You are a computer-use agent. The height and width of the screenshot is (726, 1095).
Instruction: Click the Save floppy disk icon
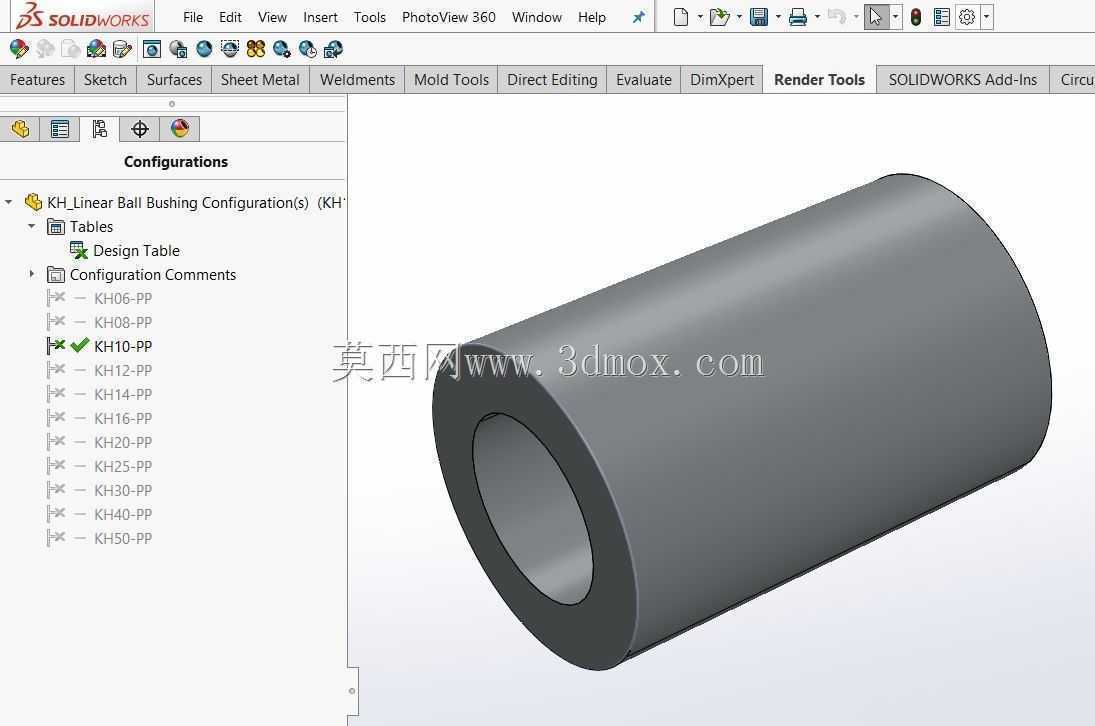(x=758, y=17)
